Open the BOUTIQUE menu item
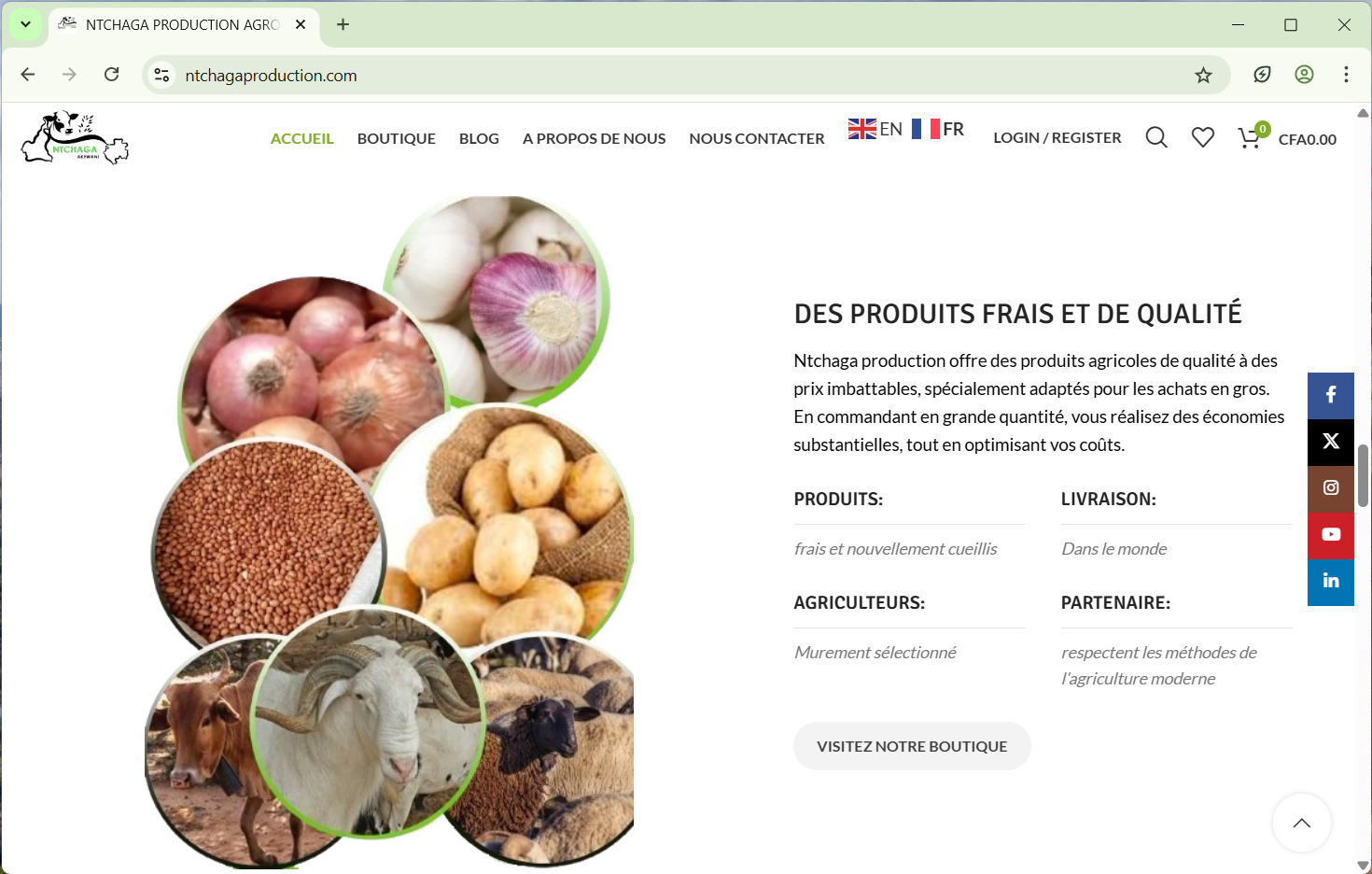This screenshot has width=1372, height=874. point(397,138)
